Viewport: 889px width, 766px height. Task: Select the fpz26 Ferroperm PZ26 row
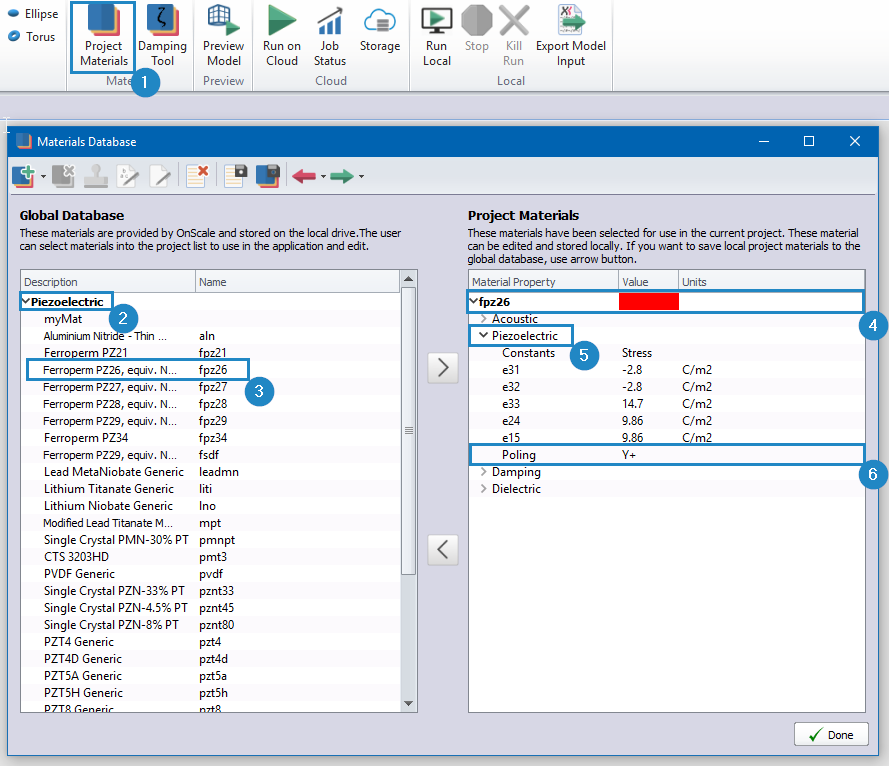point(210,370)
